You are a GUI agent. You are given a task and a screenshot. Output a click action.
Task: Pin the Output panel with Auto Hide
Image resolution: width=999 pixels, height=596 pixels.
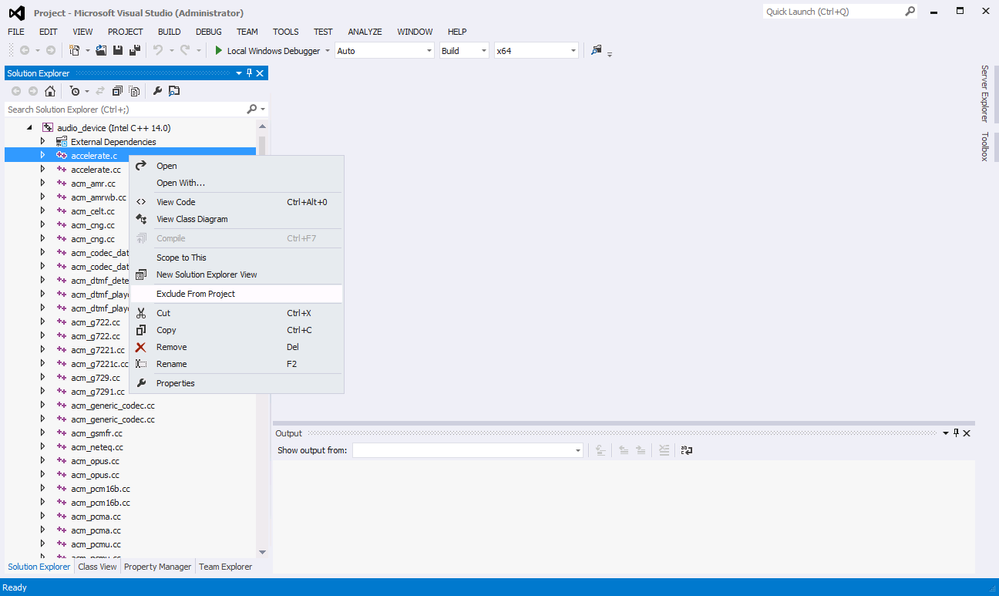point(956,433)
